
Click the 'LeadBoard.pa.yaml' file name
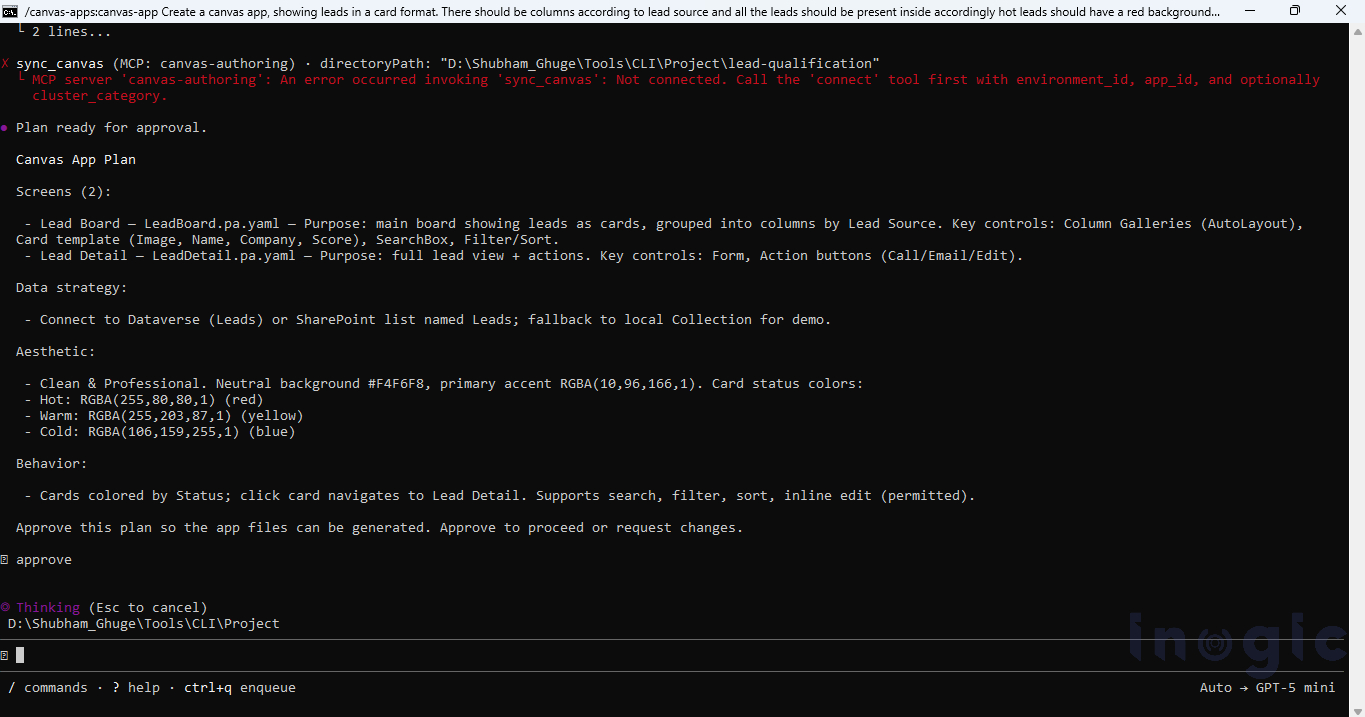[x=212, y=224]
